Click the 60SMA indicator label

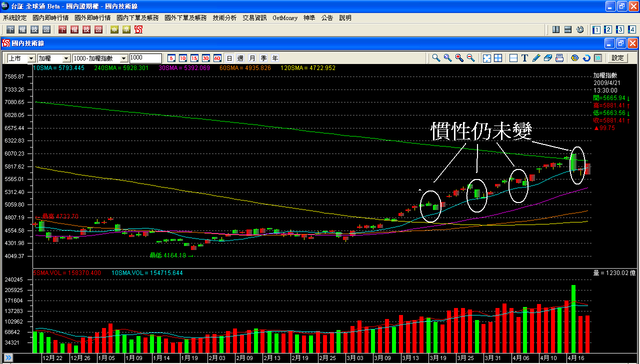point(245,68)
